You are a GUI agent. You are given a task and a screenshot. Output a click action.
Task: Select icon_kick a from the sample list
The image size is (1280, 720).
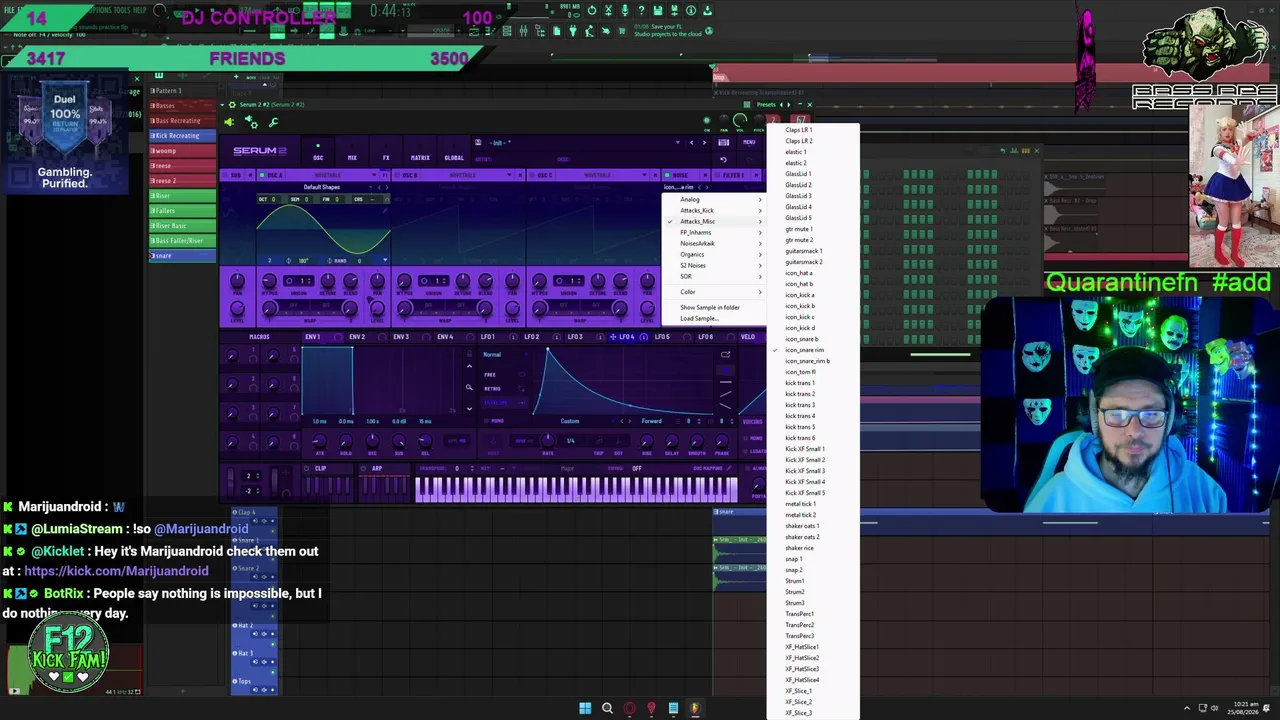point(813,295)
